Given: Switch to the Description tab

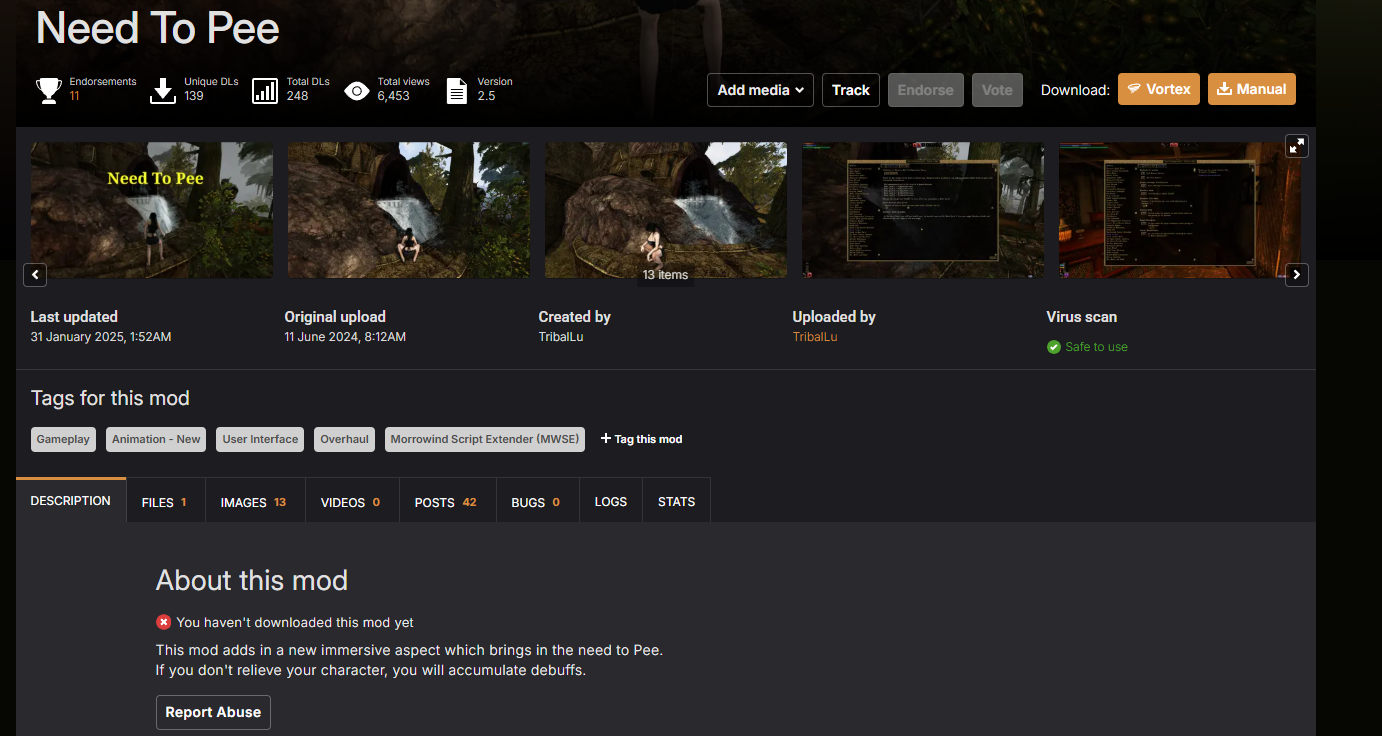Looking at the screenshot, I should click(71, 501).
